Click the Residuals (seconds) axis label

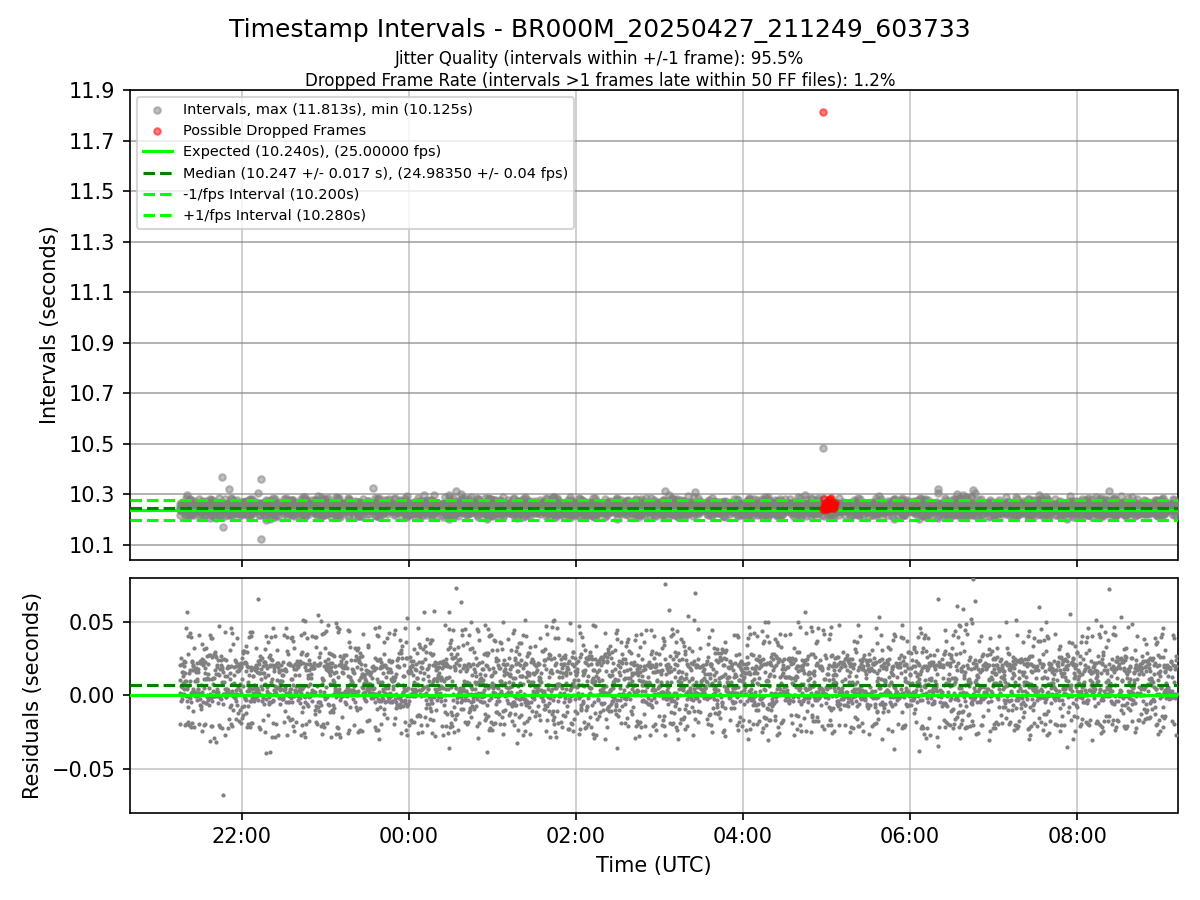point(31,696)
